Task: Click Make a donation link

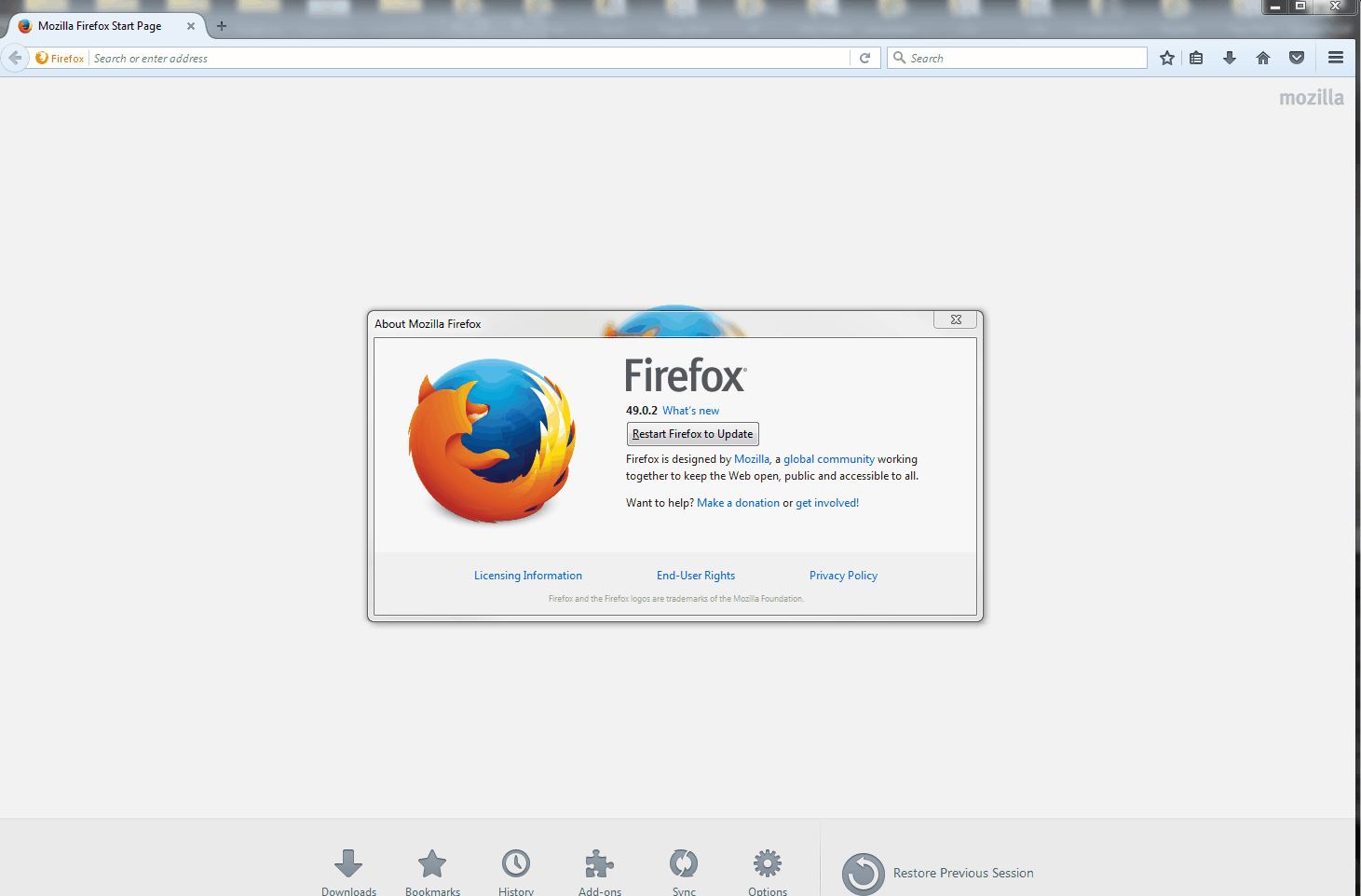Action: pyautogui.click(x=738, y=503)
